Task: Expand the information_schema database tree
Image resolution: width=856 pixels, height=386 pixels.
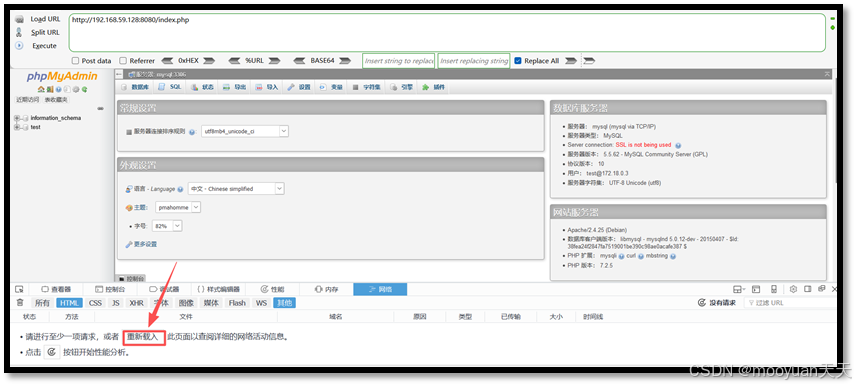Action: click(17, 118)
